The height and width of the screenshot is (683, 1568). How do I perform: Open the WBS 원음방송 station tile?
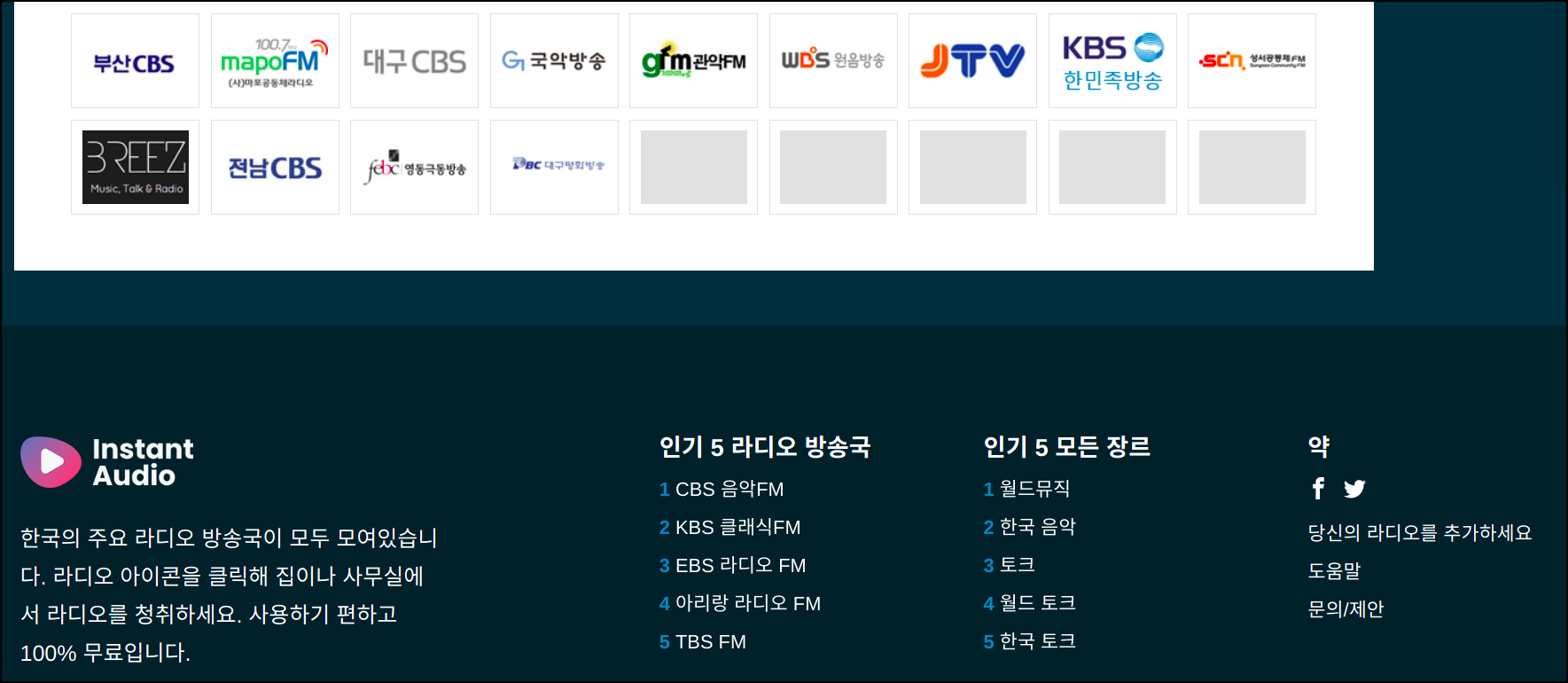(x=833, y=60)
